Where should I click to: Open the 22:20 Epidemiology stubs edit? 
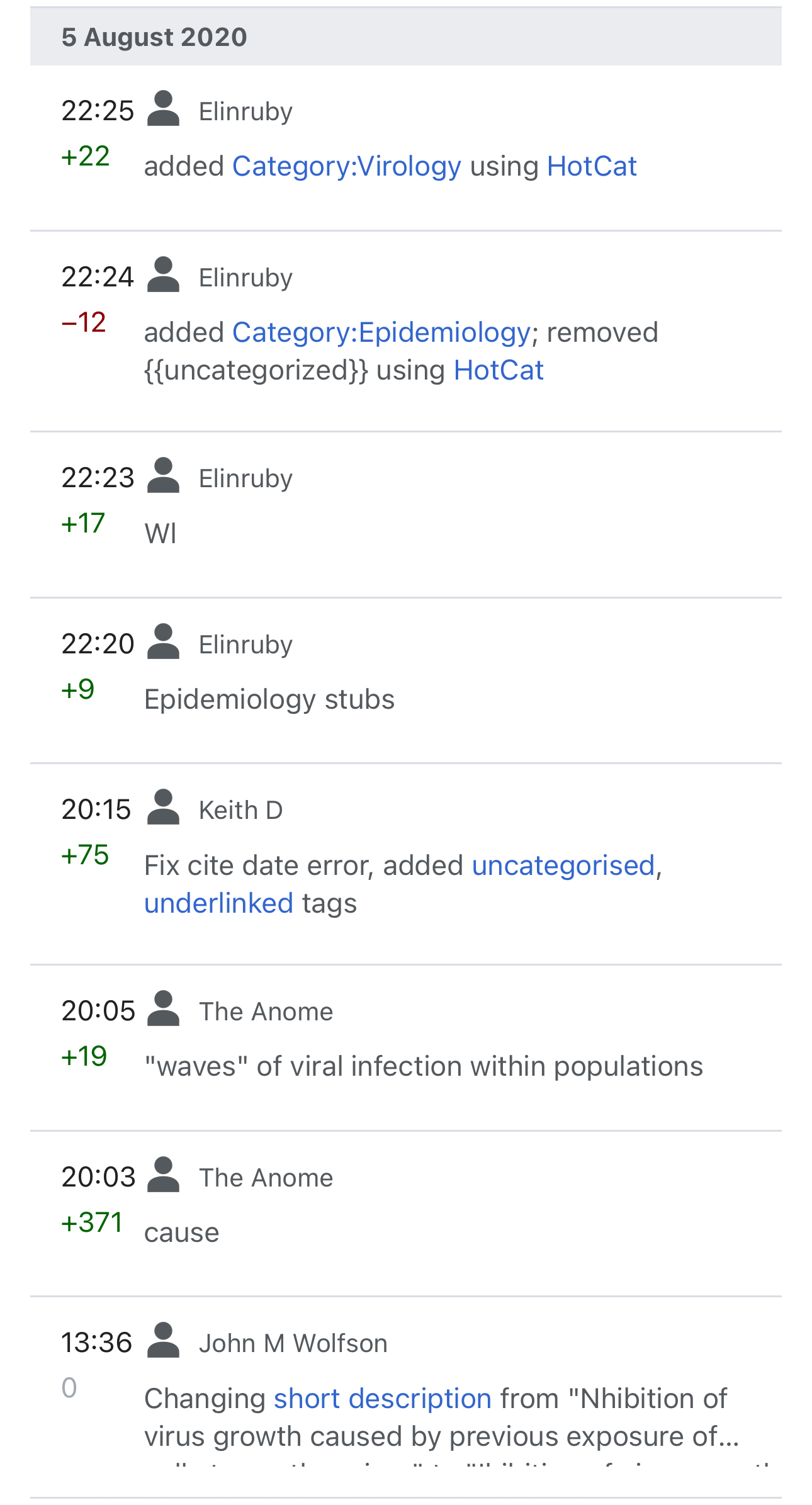pos(406,680)
